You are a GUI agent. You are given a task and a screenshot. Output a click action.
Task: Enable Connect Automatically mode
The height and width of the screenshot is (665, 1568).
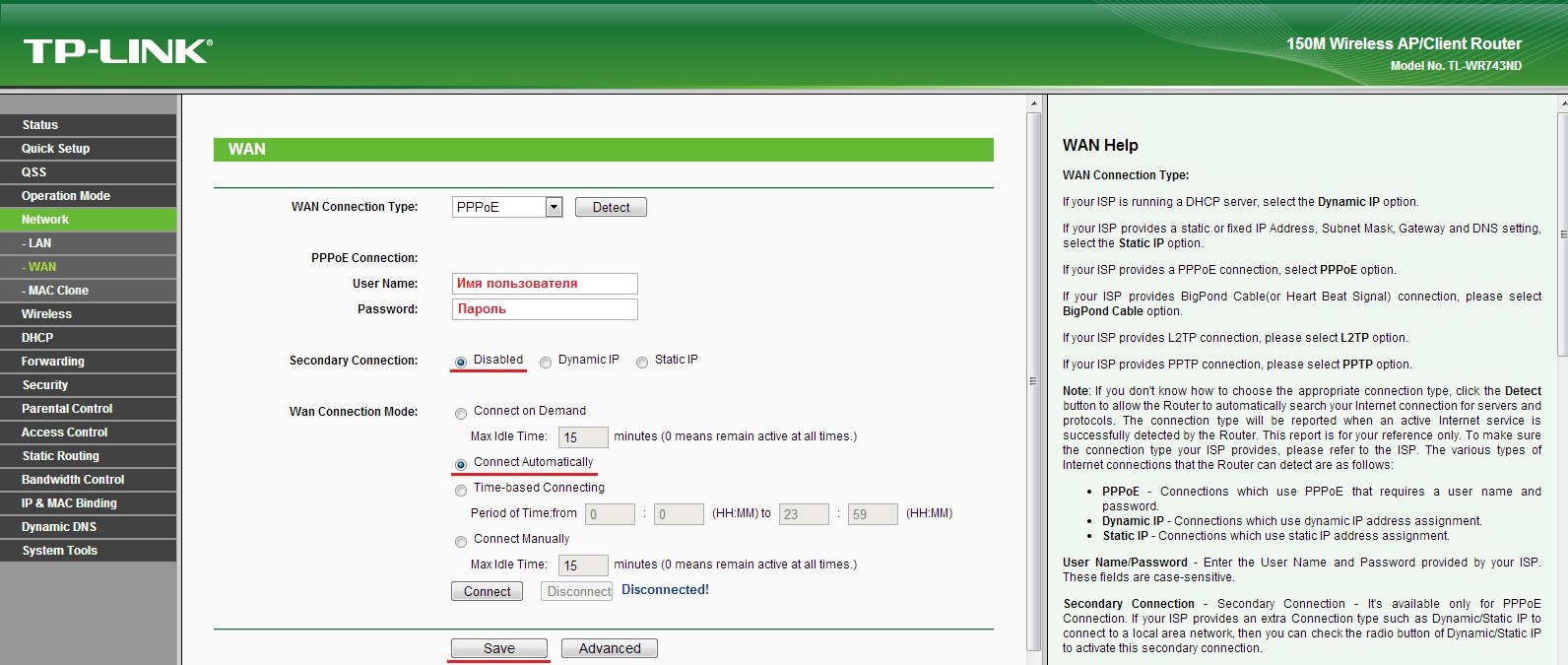[x=461, y=465]
